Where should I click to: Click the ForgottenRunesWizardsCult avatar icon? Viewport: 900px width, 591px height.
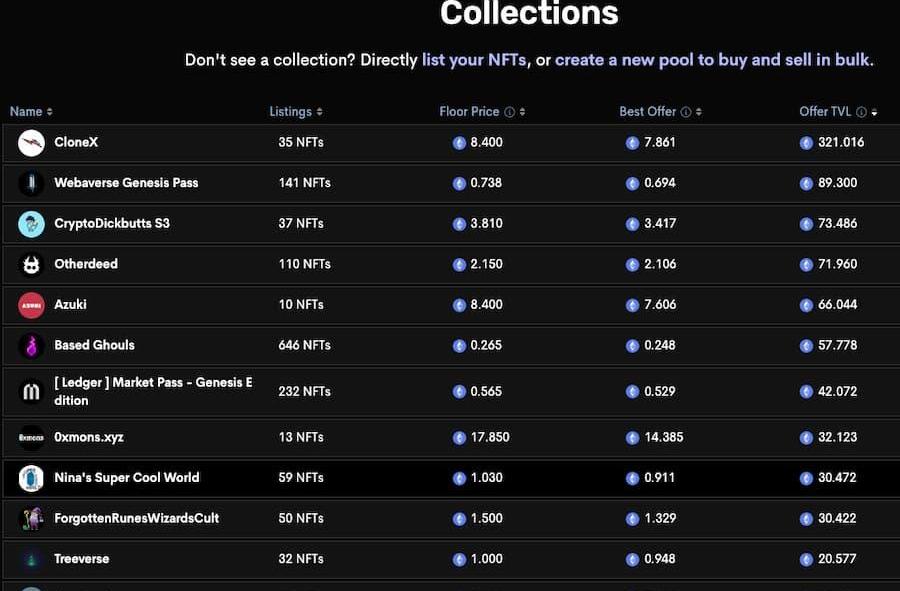pyautogui.click(x=31, y=519)
